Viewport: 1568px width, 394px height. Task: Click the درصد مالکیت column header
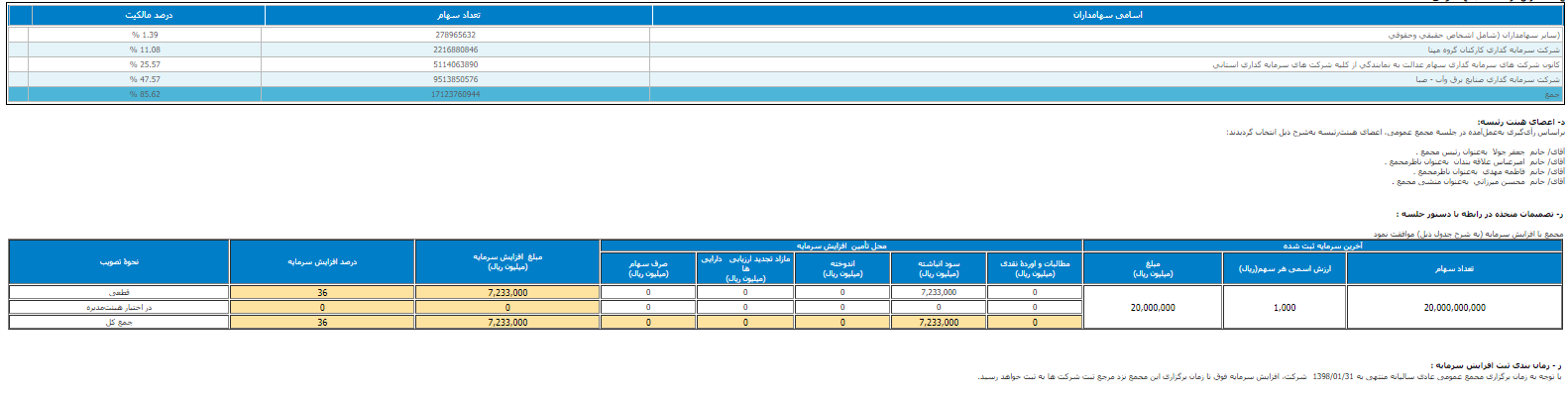149,15
